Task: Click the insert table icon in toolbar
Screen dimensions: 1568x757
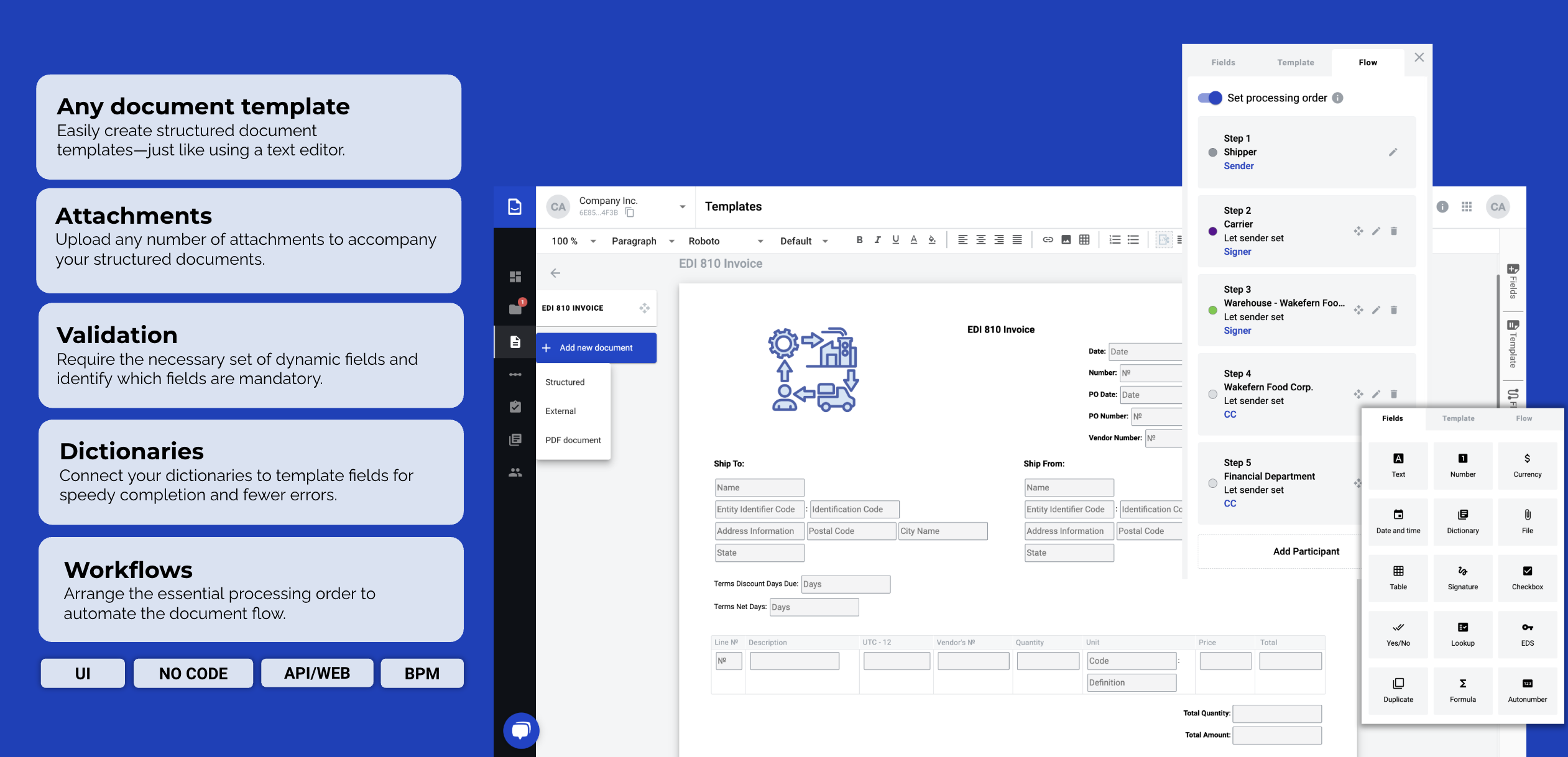Action: pyautogui.click(x=1084, y=240)
